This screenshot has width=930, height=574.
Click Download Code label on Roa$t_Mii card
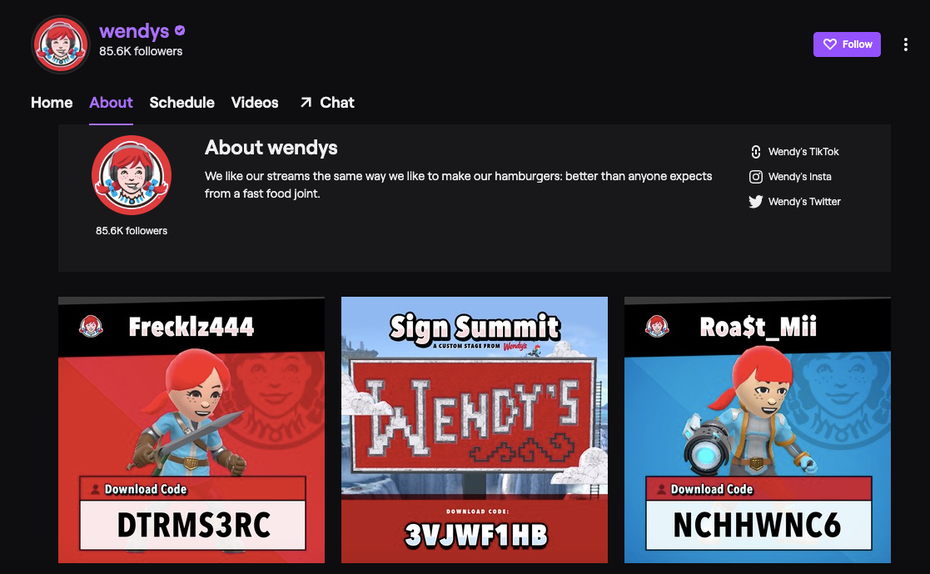tap(712, 489)
